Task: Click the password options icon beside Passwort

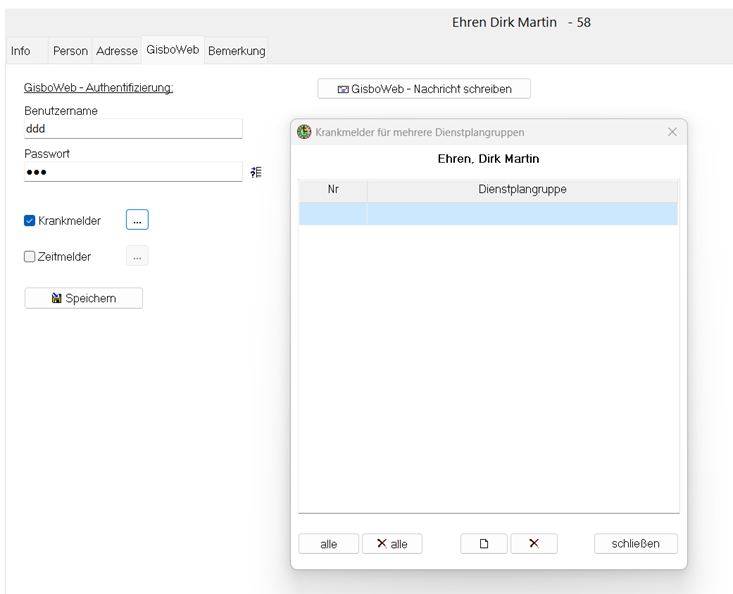Action: click(x=256, y=172)
